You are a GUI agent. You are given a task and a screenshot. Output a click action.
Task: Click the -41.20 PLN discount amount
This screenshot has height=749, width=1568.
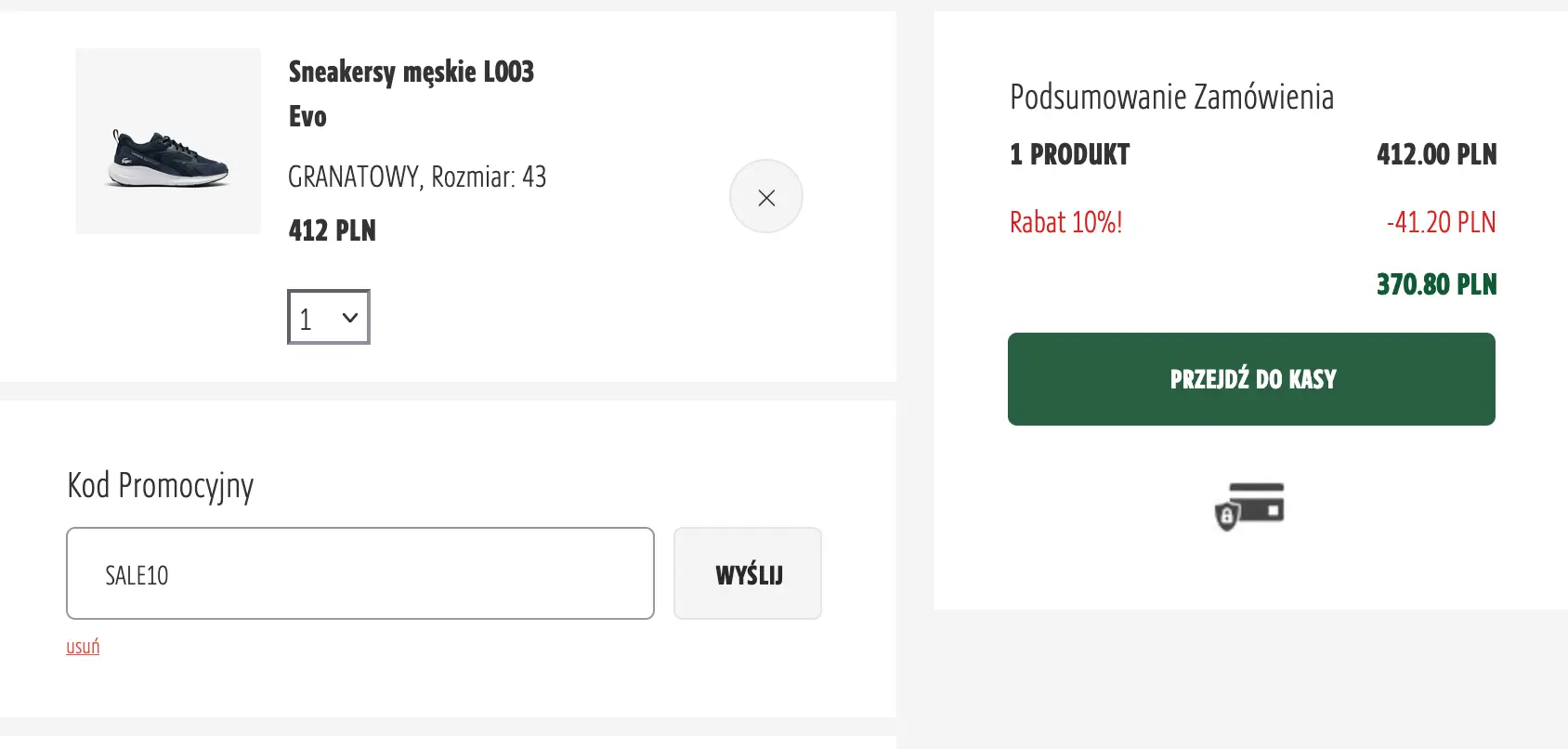pos(1441,223)
